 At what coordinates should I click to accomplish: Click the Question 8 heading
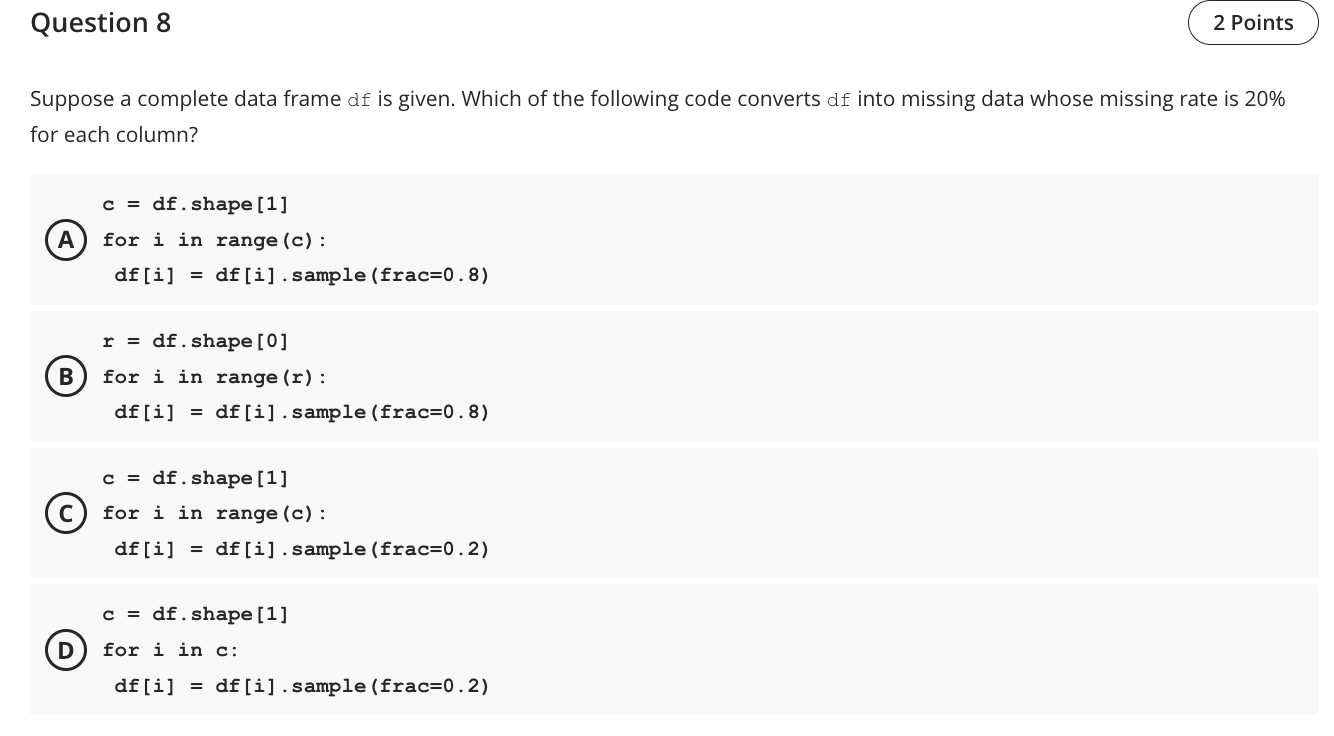(100, 22)
